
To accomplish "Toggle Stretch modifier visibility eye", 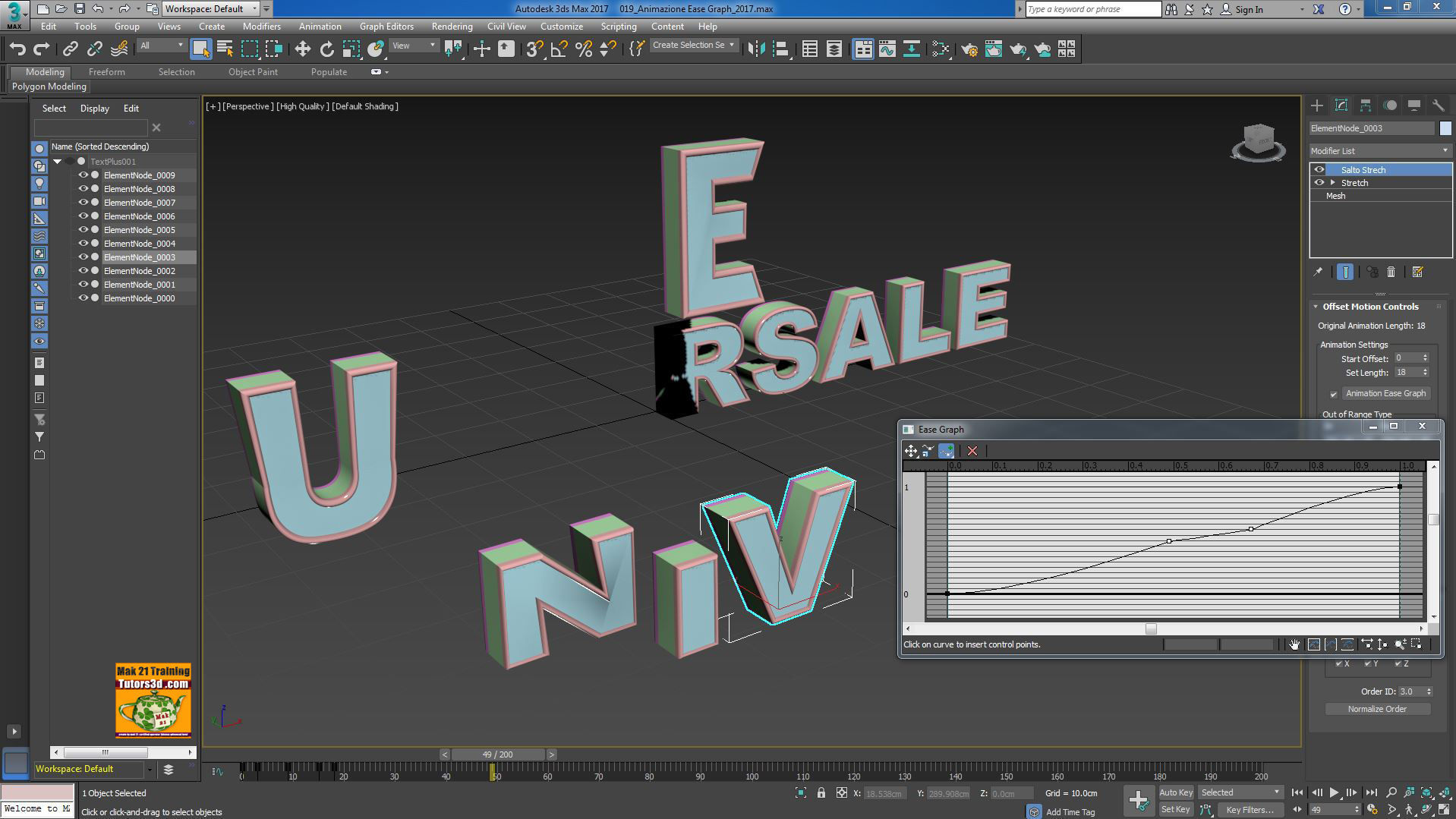I will [x=1319, y=183].
